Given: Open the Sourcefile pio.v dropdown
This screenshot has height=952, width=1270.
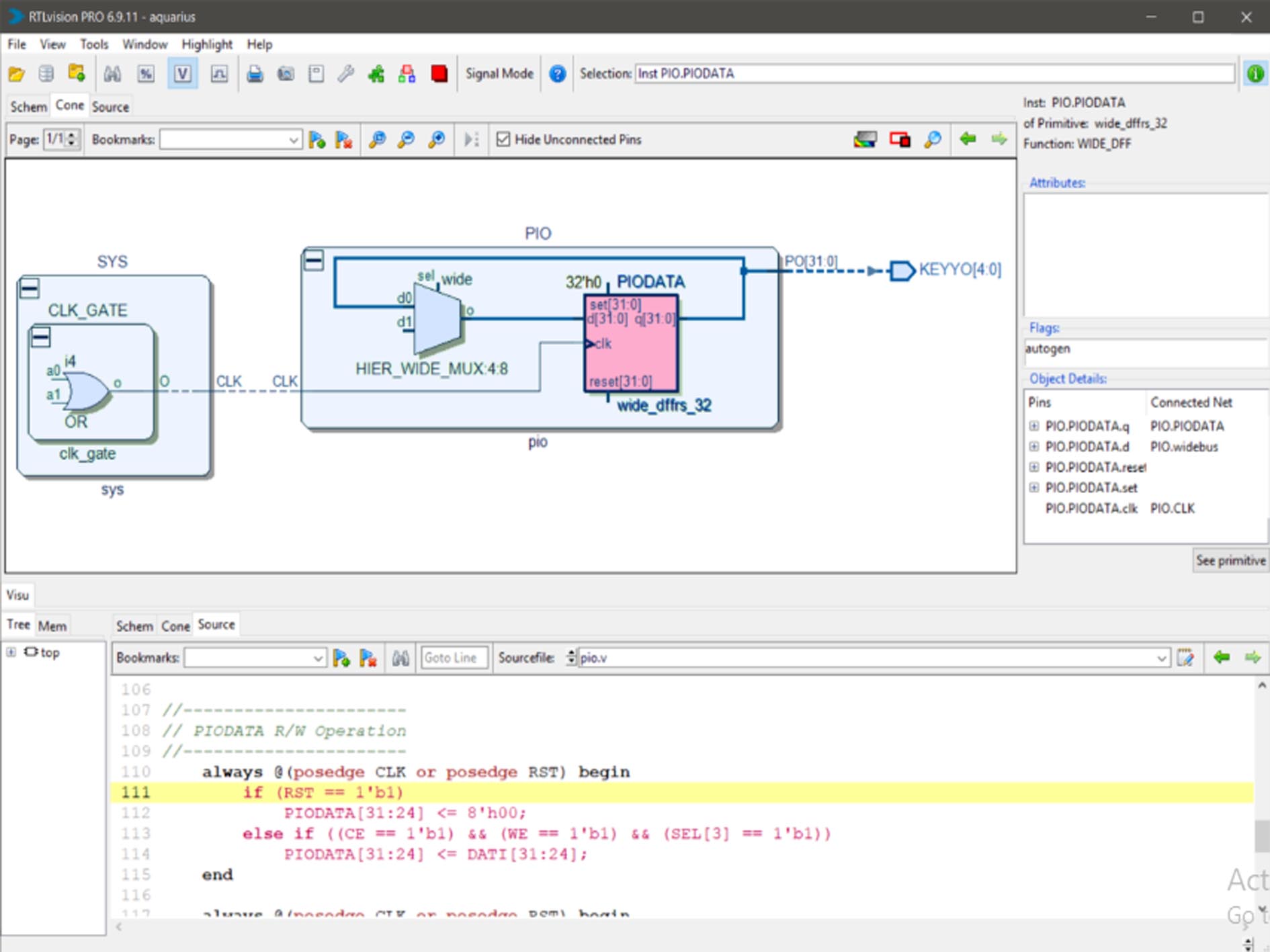Looking at the screenshot, I should [1161, 658].
